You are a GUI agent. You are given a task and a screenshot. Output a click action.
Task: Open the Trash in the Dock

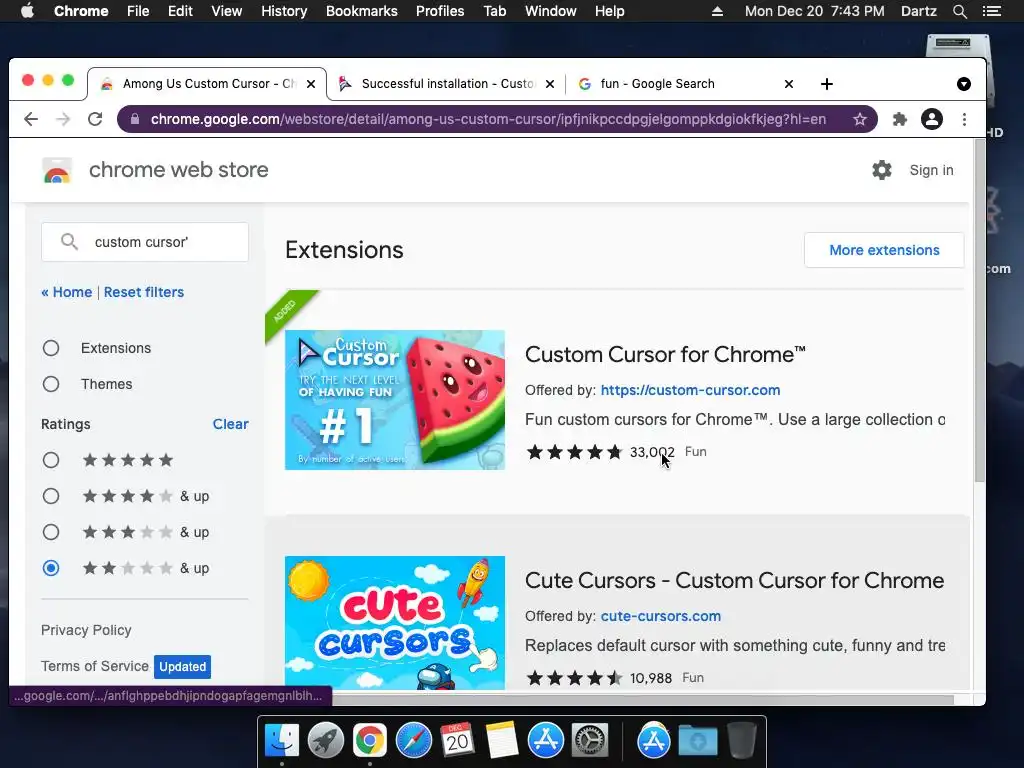(742, 741)
